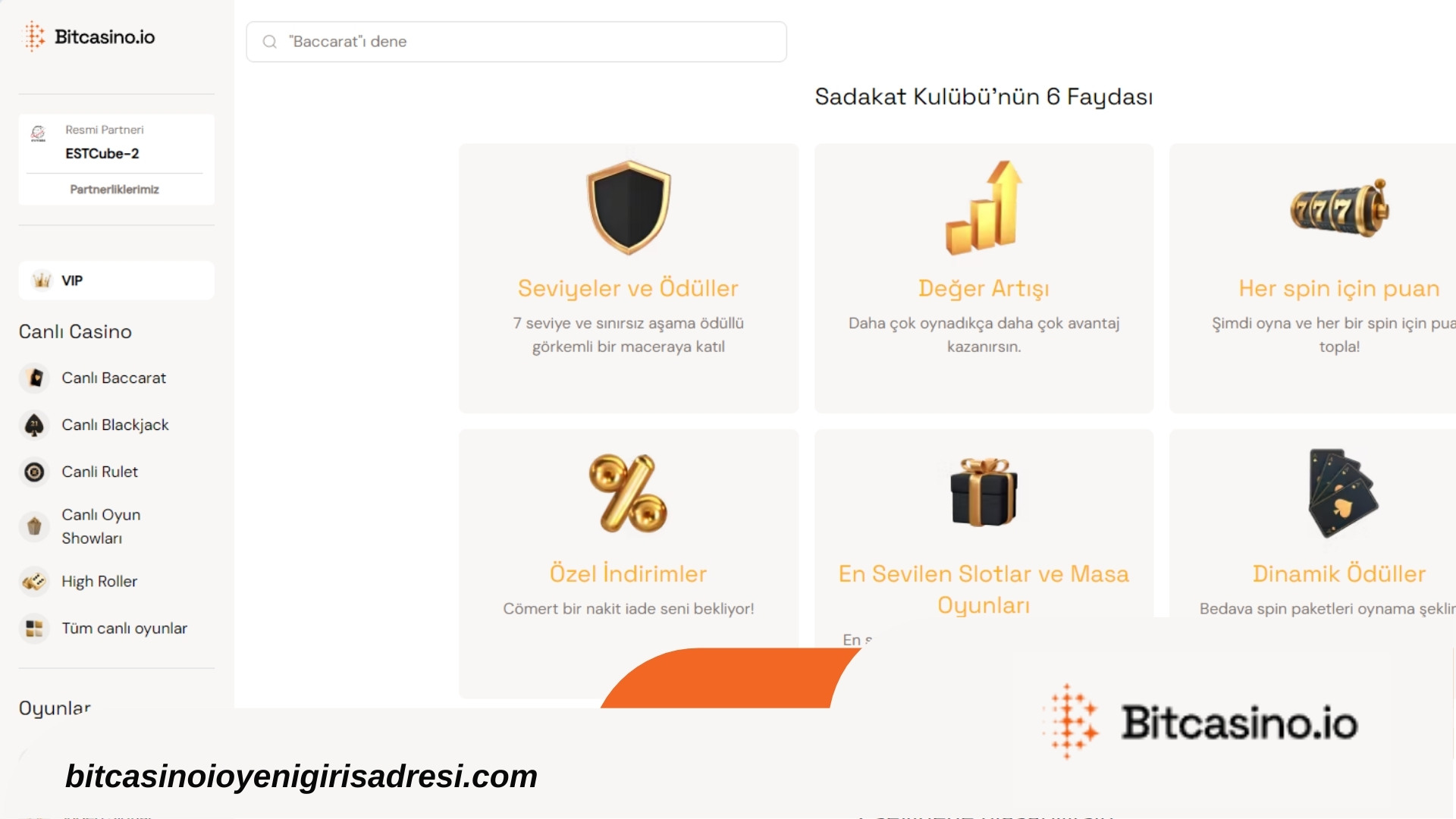Screen dimensions: 1456x819
Task: Click the search input field
Action: [515, 41]
